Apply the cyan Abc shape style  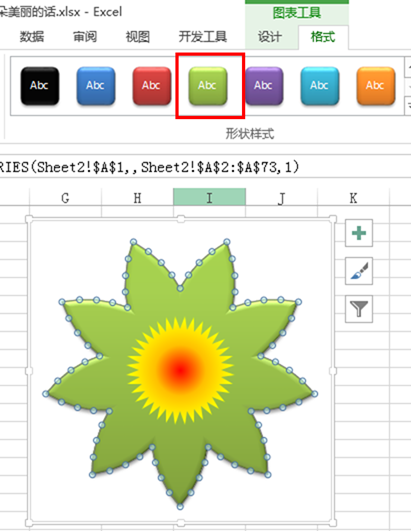click(x=320, y=86)
